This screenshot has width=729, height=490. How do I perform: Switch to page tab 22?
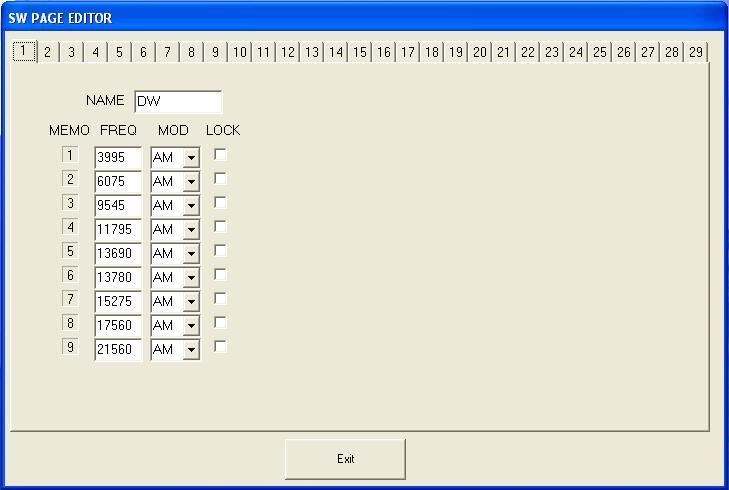[528, 52]
